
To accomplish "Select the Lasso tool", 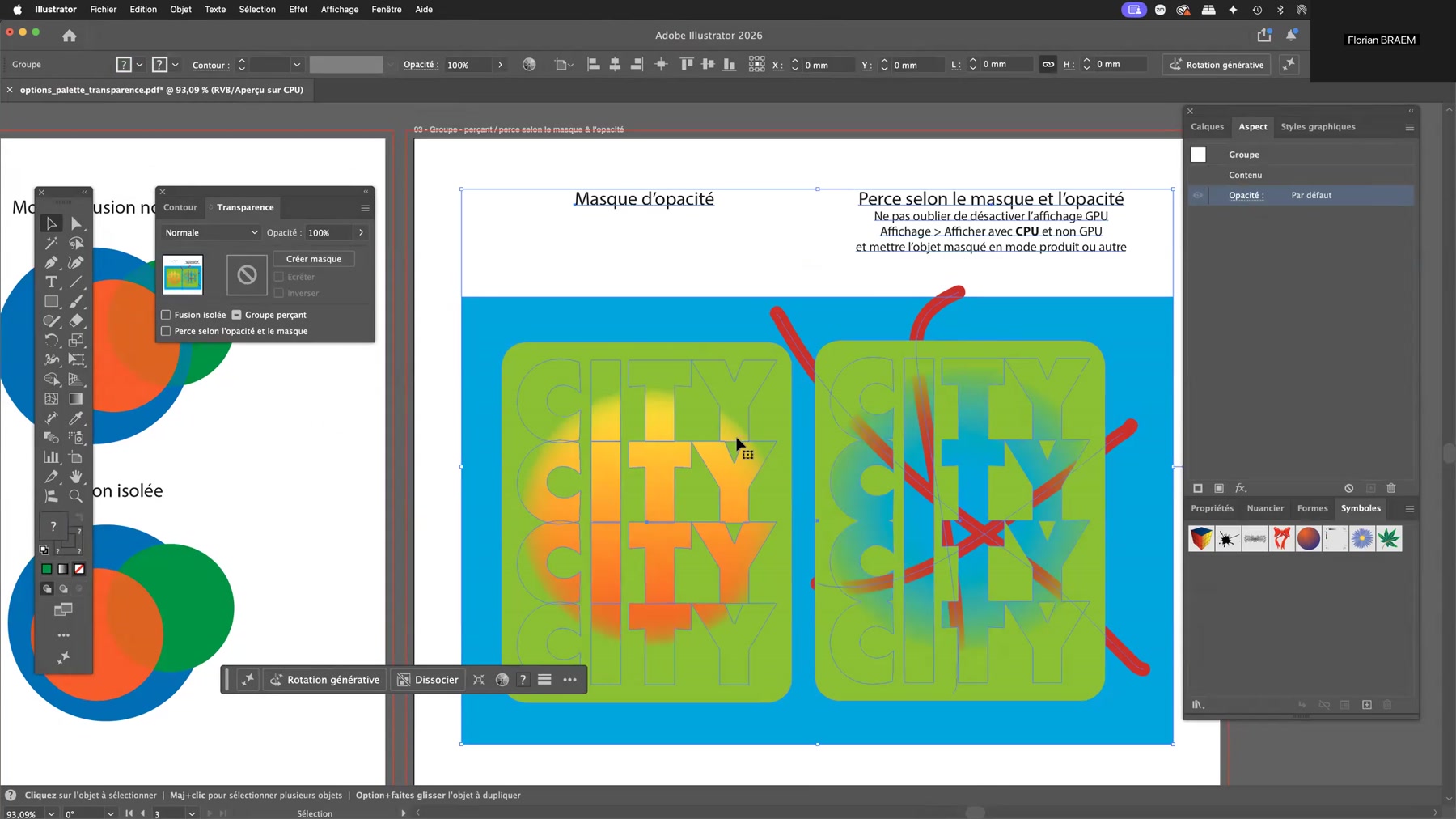I will [76, 243].
